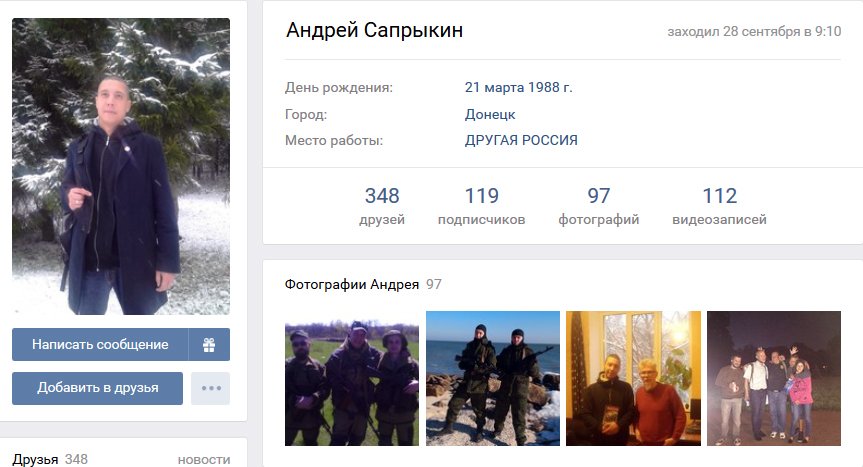The image size is (863, 467).
Task: Open the 97 фотографий counter
Action: 599,206
